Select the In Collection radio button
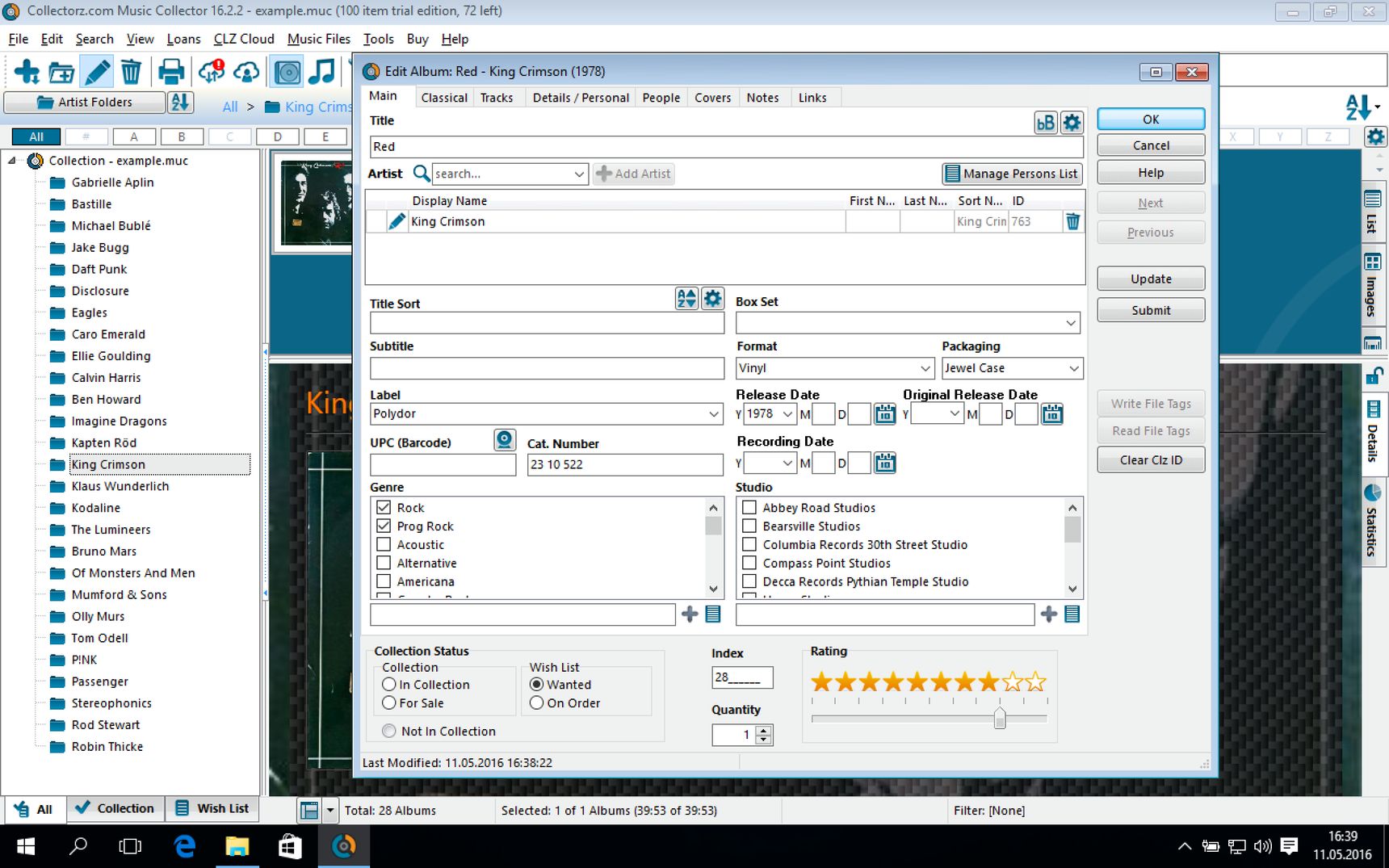The width and height of the screenshot is (1389, 868). 389,684
